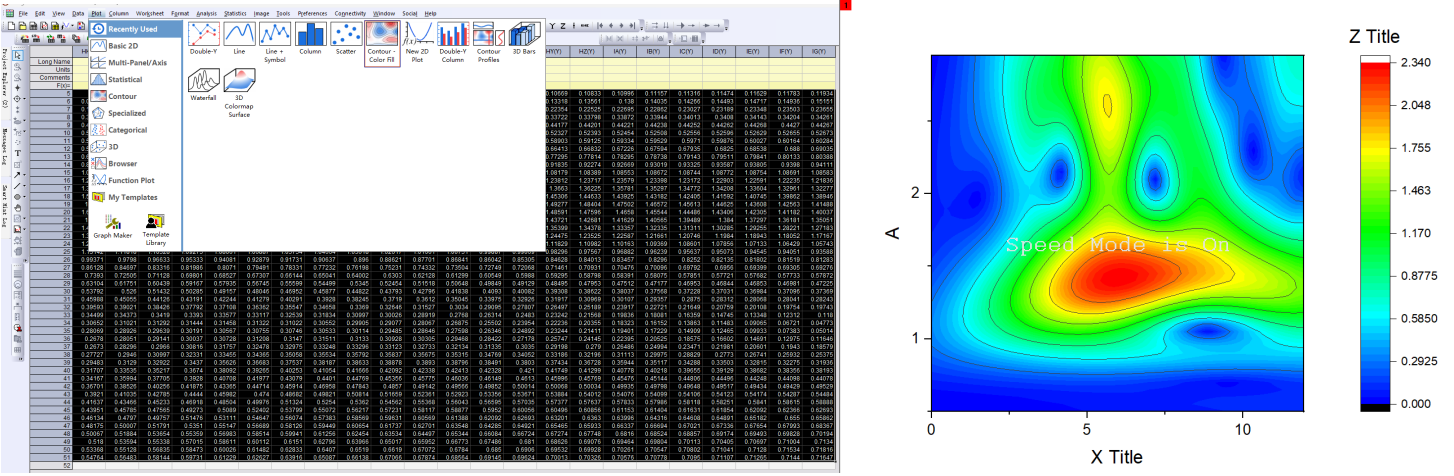Open the Worksheet menu
Image resolution: width=1454 pixels, height=476 pixels.
[x=150, y=13]
